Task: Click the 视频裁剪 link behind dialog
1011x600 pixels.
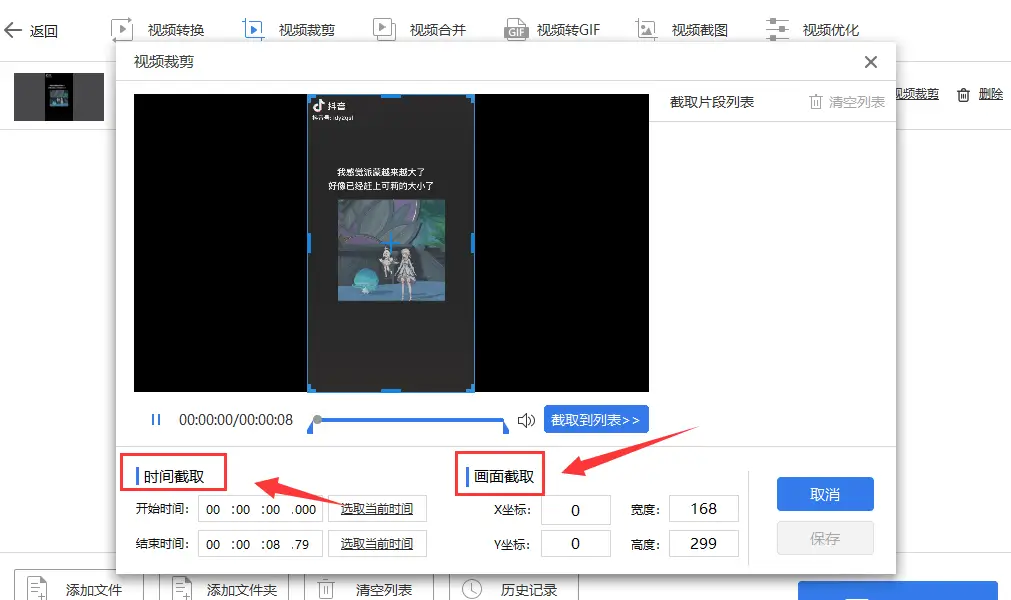Action: pos(917,94)
